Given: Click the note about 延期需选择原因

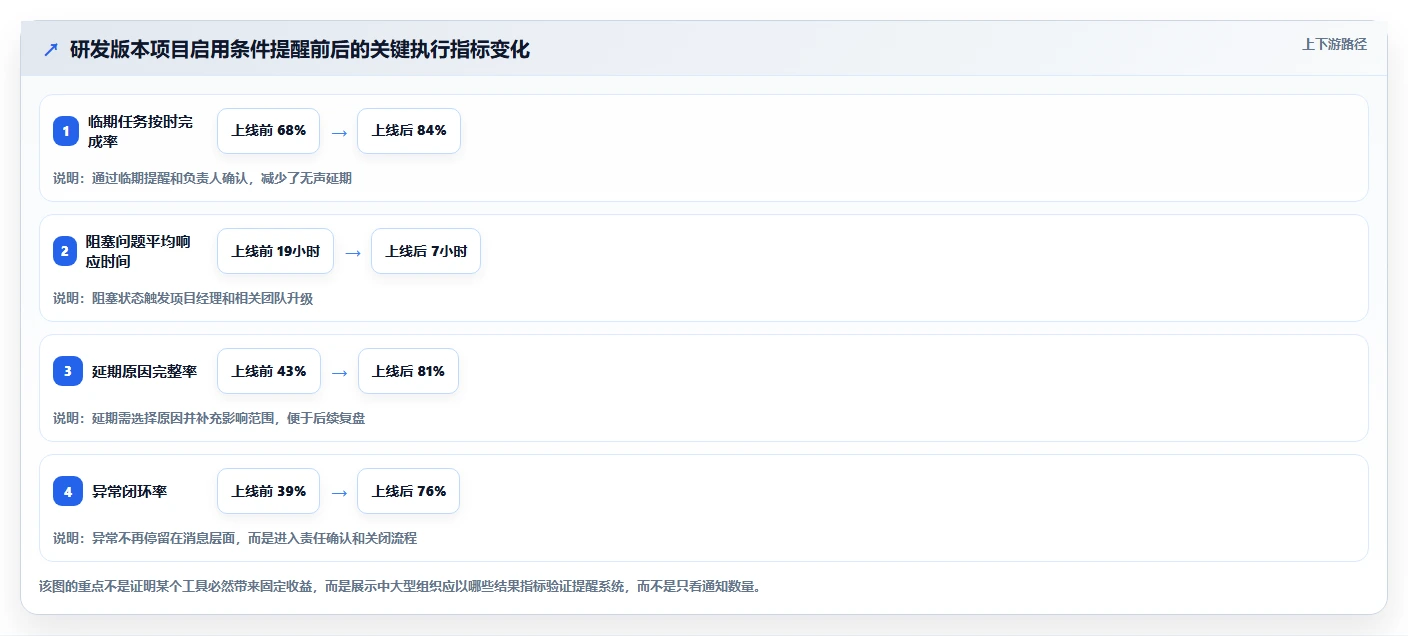Looking at the screenshot, I should (209, 418).
